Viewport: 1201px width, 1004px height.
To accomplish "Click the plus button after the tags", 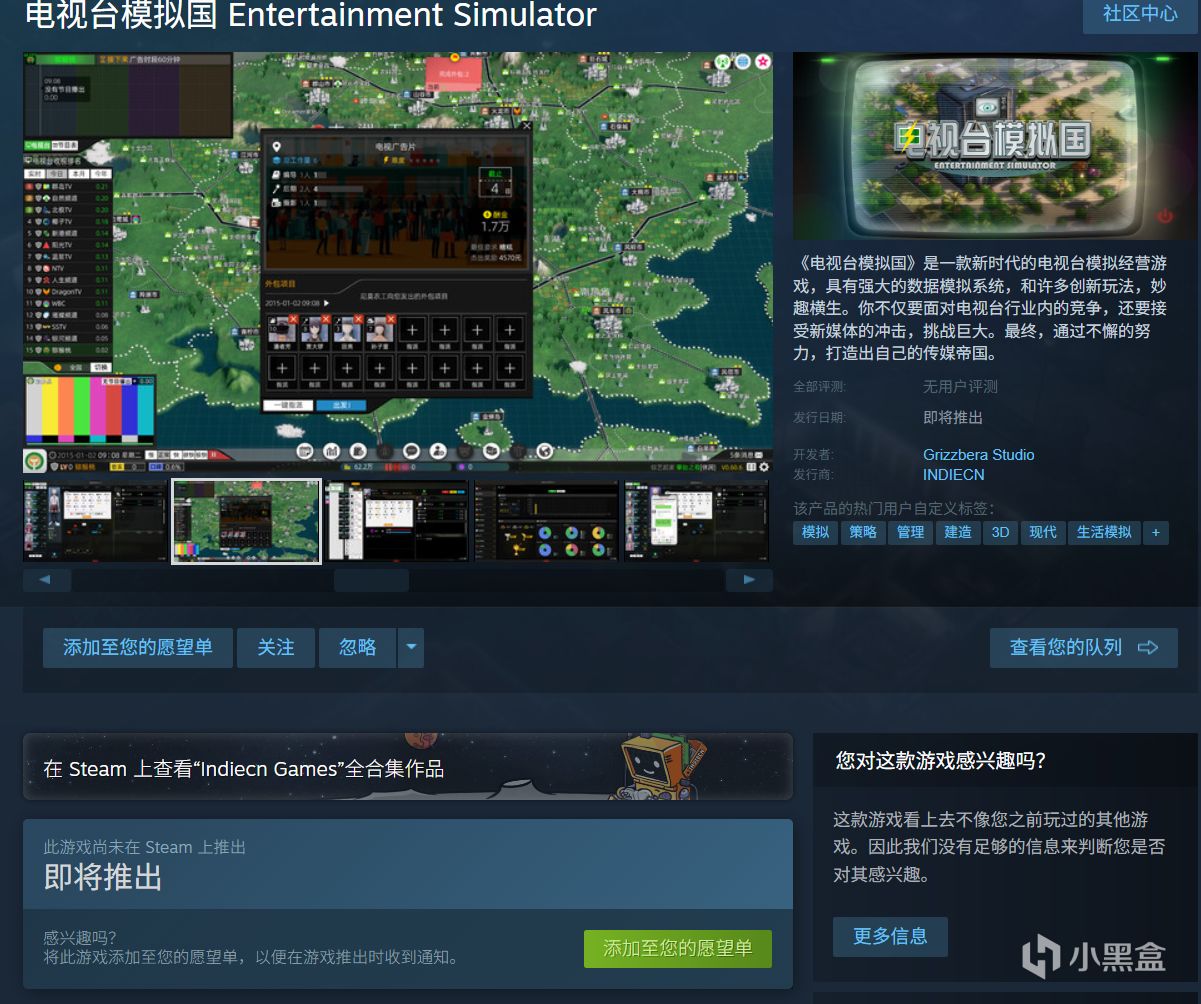I will (x=1156, y=532).
